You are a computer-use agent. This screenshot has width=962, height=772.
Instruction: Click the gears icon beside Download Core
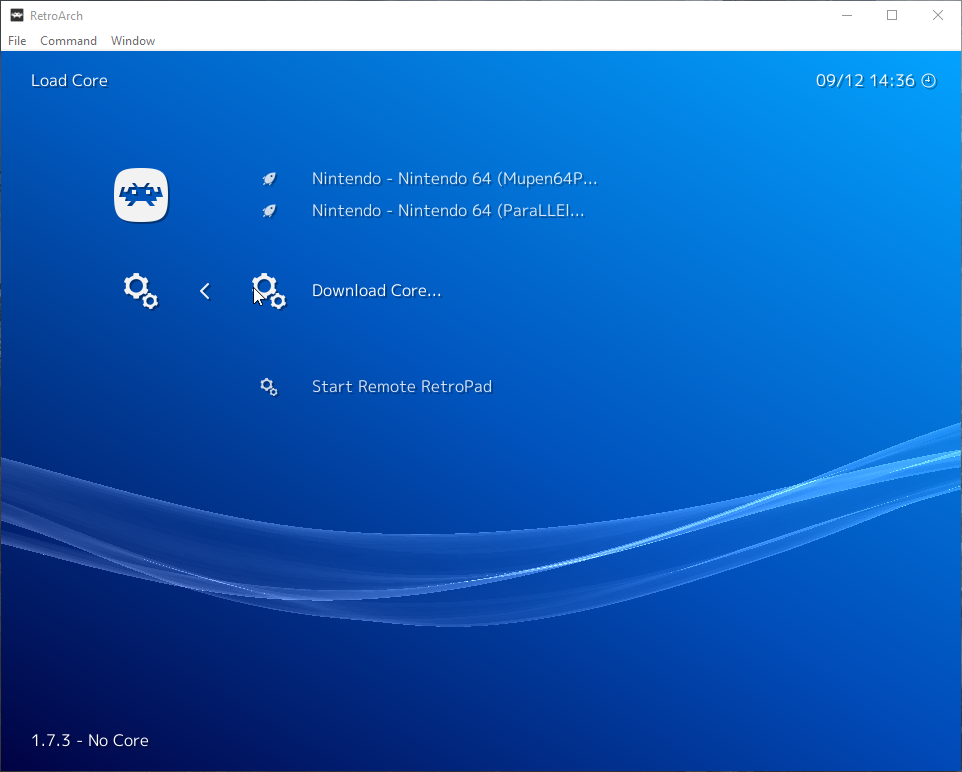tap(268, 291)
